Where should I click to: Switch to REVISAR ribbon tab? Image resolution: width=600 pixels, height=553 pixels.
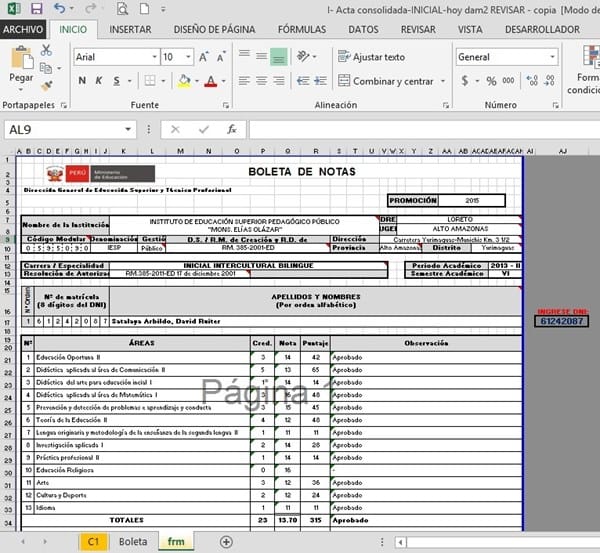coord(418,29)
